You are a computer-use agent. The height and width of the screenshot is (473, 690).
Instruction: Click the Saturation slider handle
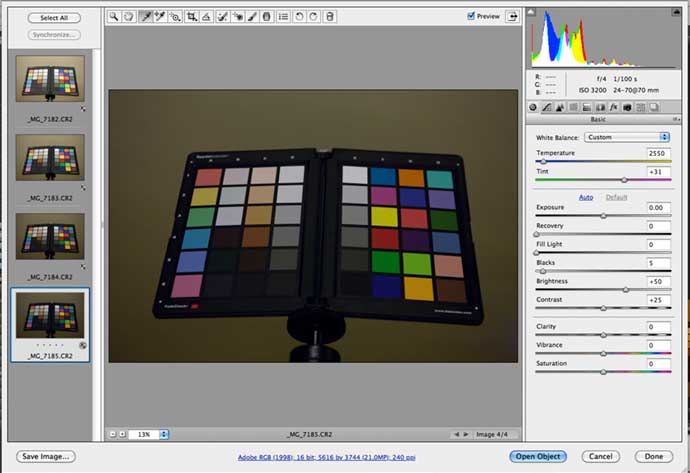pyautogui.click(x=603, y=372)
